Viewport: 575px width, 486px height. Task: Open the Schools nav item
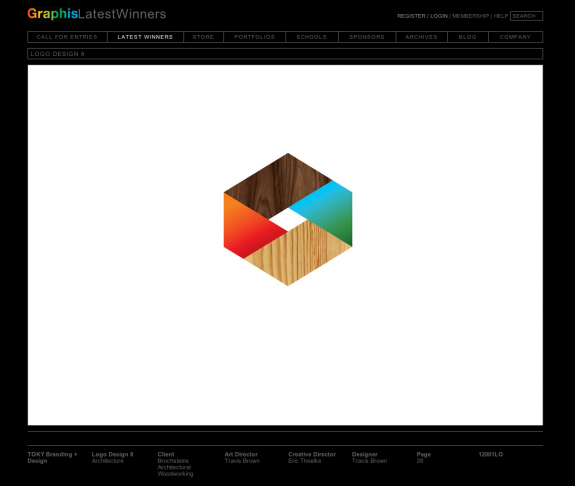(x=312, y=37)
